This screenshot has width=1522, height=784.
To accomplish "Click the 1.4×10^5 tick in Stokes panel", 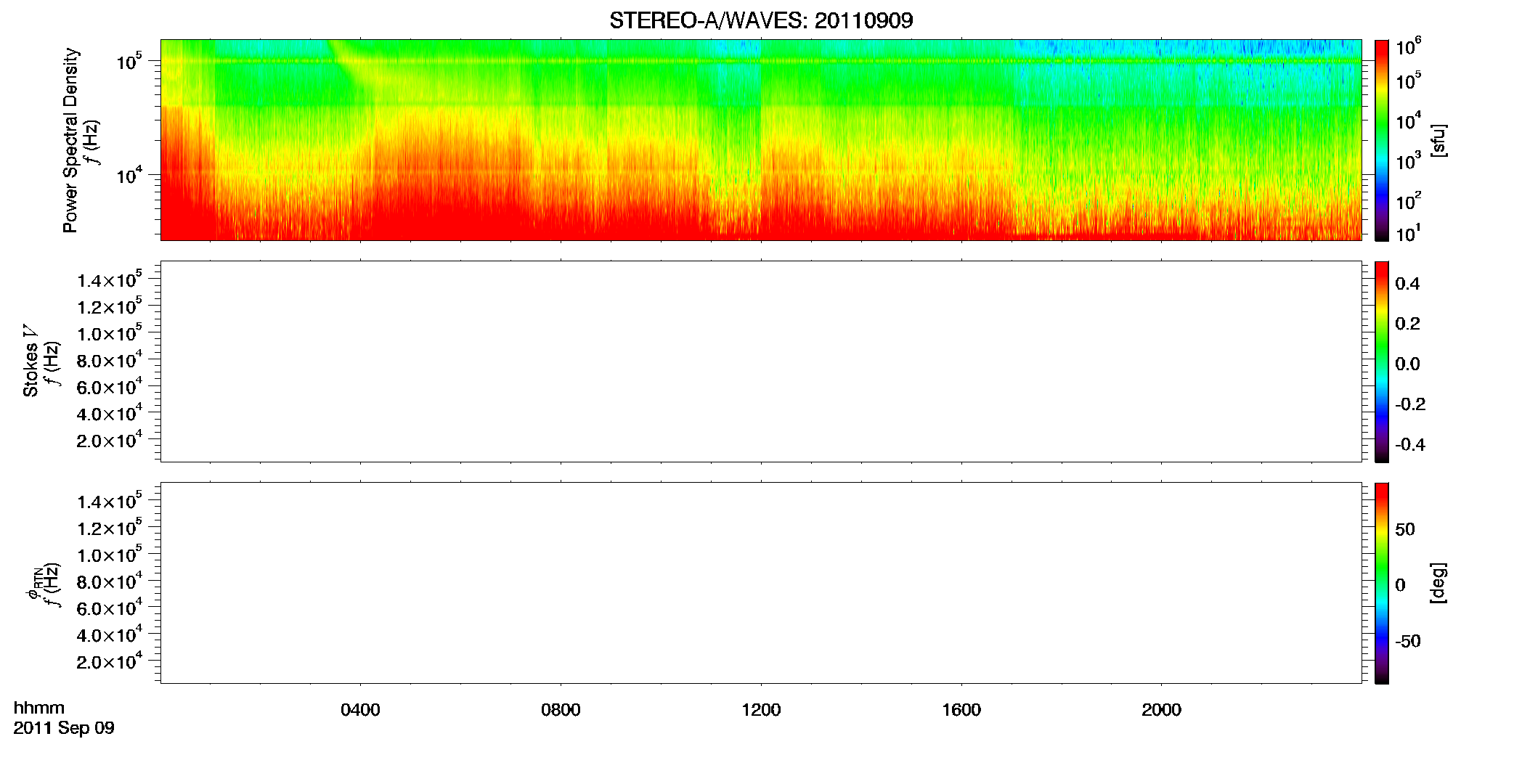I will click(x=109, y=280).
